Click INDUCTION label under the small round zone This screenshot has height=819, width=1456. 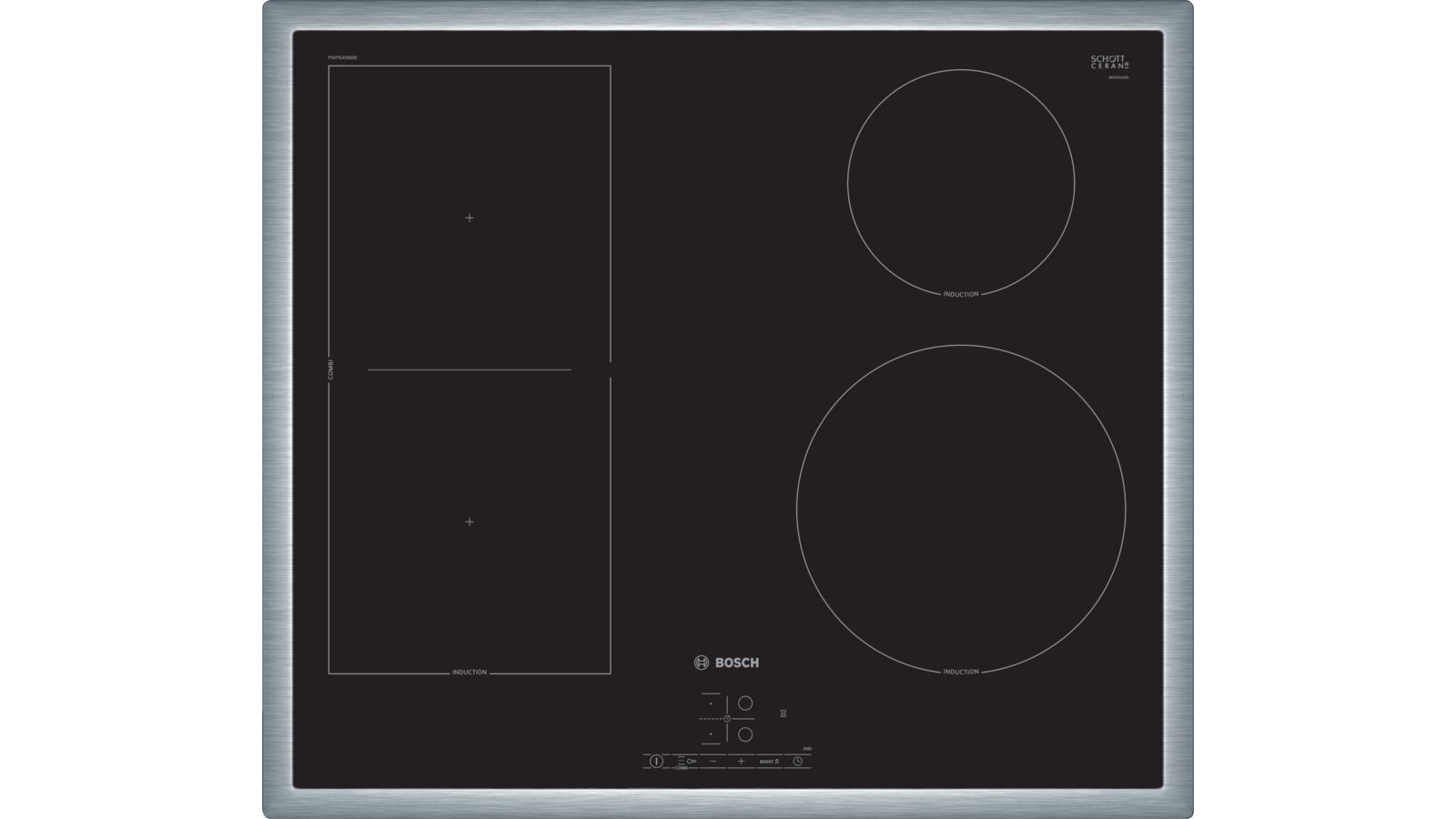961,295
